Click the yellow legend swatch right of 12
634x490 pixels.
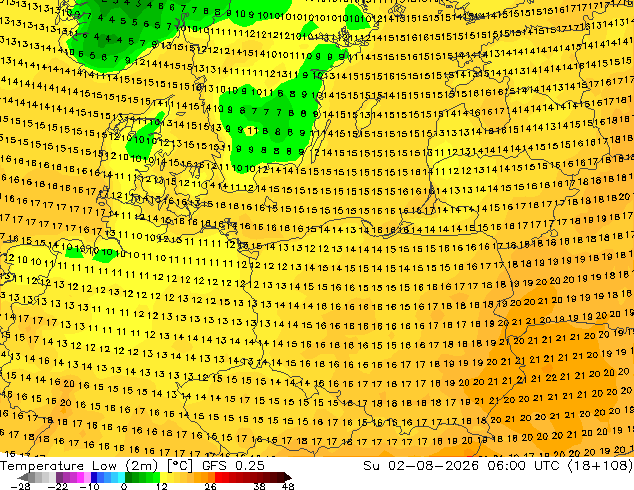pyautogui.click(x=163, y=477)
